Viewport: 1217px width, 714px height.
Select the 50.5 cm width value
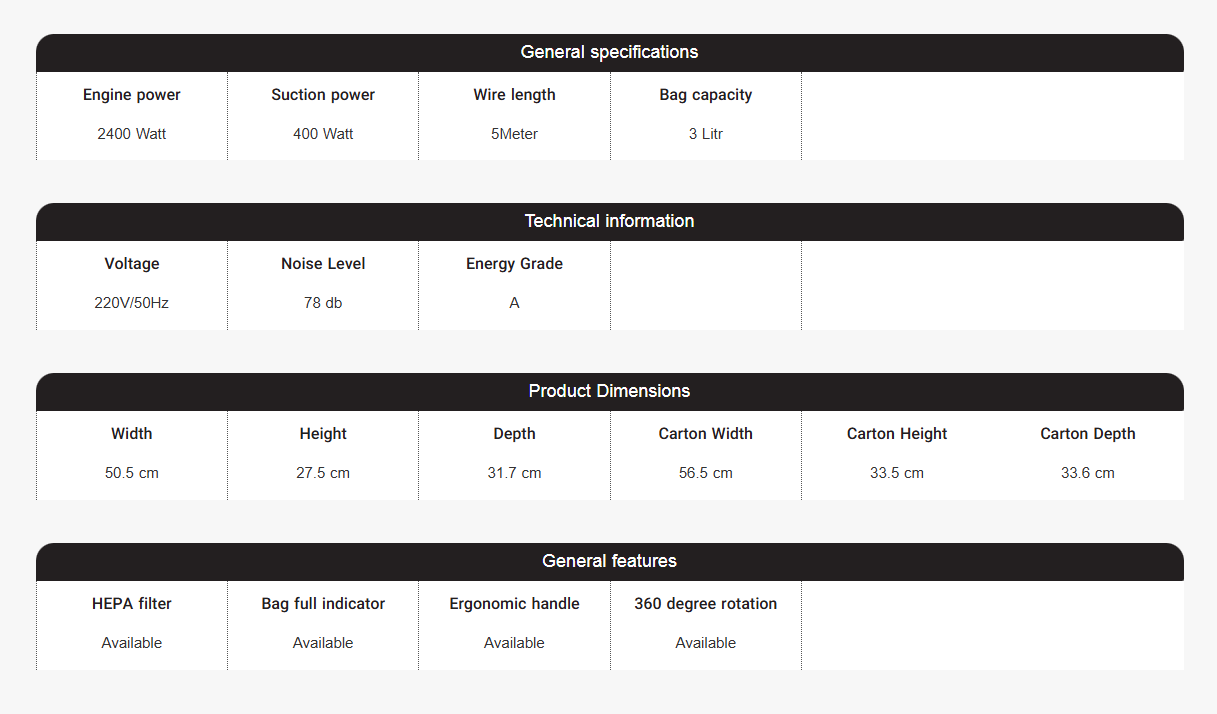tap(132, 473)
